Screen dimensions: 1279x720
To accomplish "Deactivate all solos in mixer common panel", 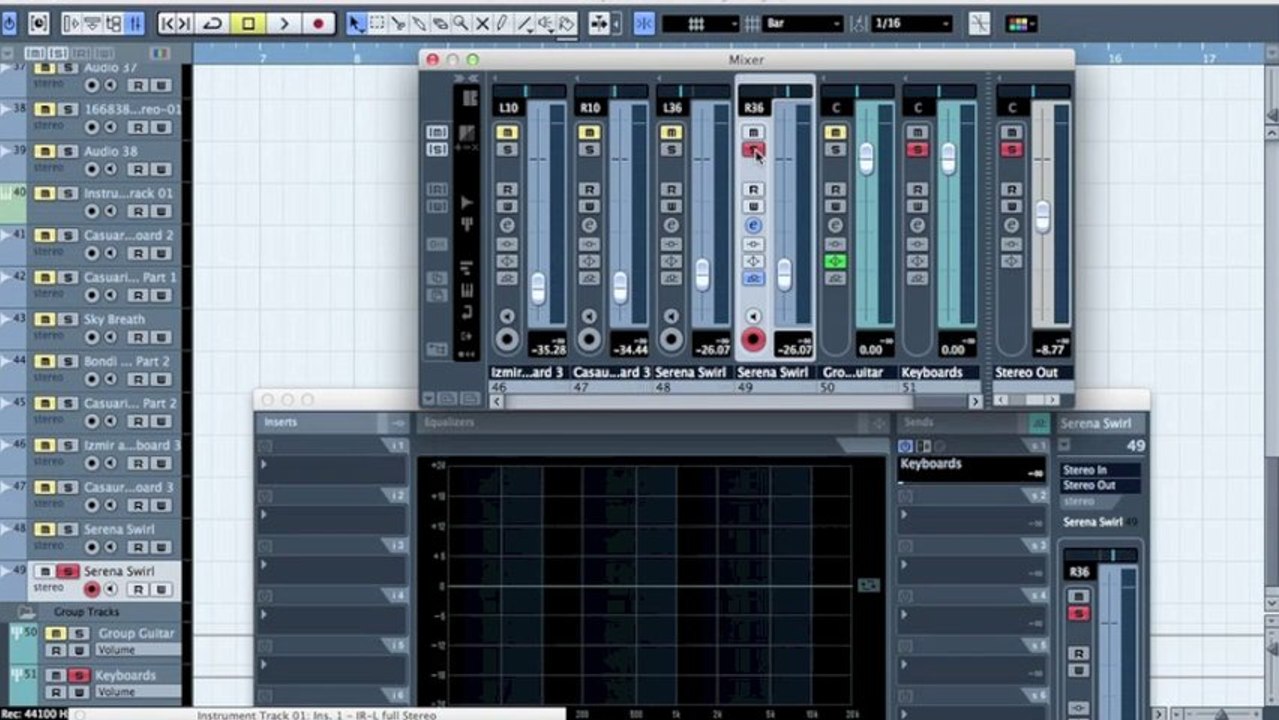I will click(437, 149).
